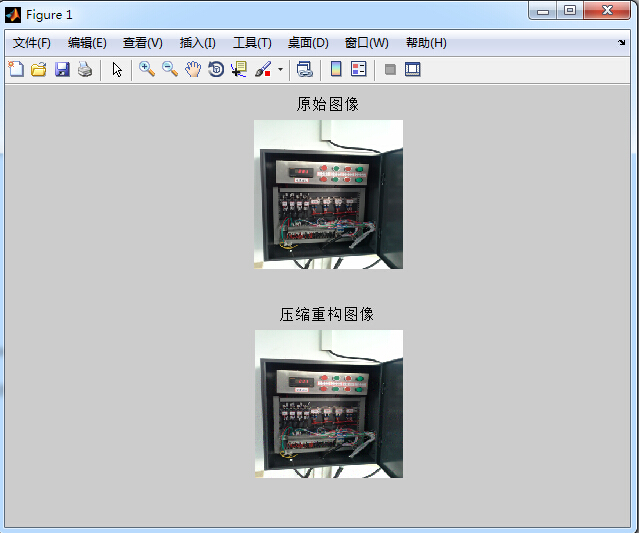Open the 窗口(W) menu
This screenshot has width=639, height=533.
point(366,43)
